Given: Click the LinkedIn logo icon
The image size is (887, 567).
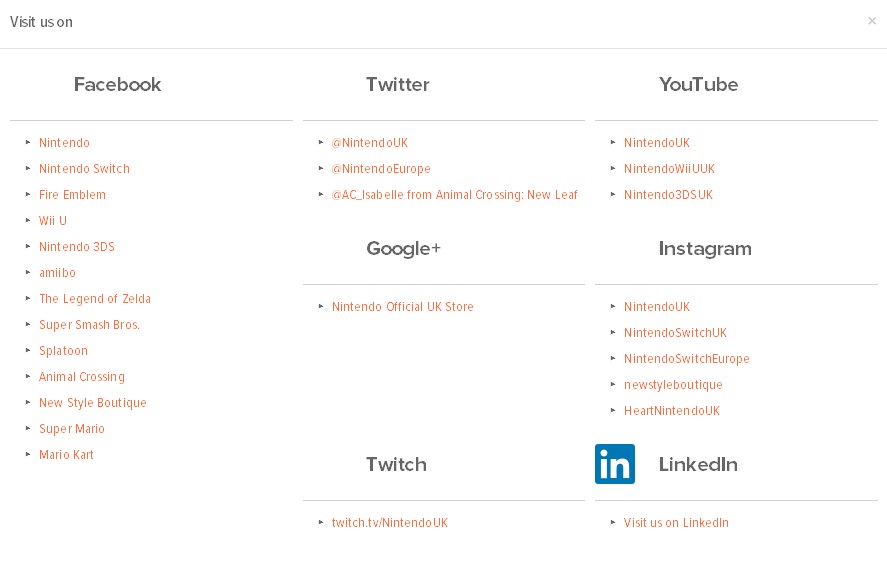Looking at the screenshot, I should 614,464.
